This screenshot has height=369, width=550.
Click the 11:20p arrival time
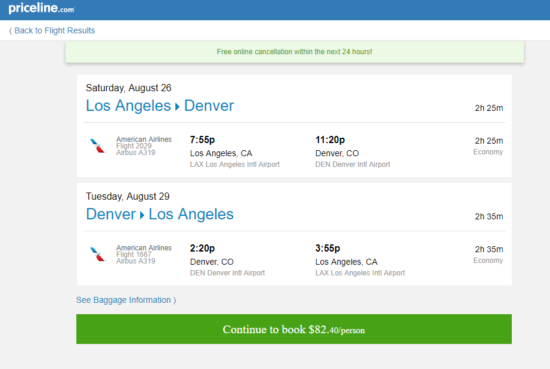[330, 140]
